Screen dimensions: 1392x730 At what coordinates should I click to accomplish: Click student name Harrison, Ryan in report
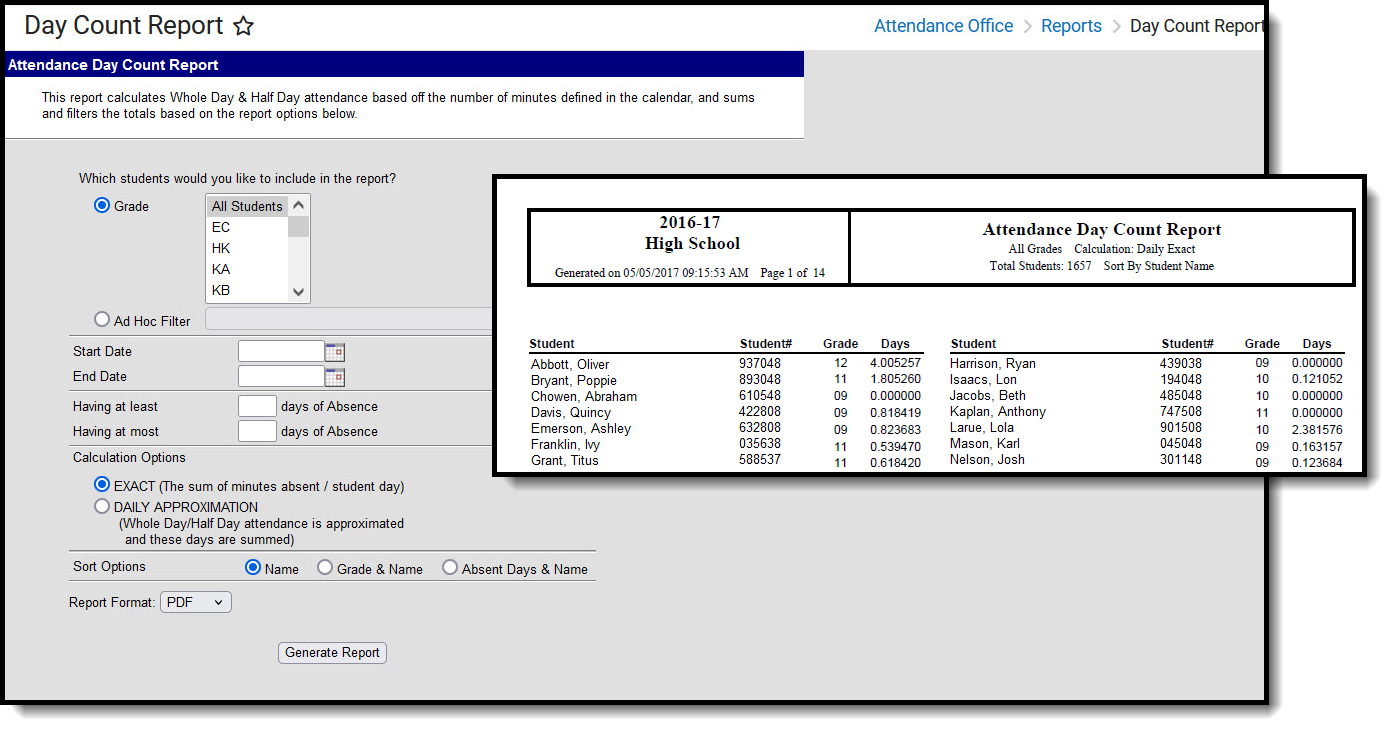[992, 364]
